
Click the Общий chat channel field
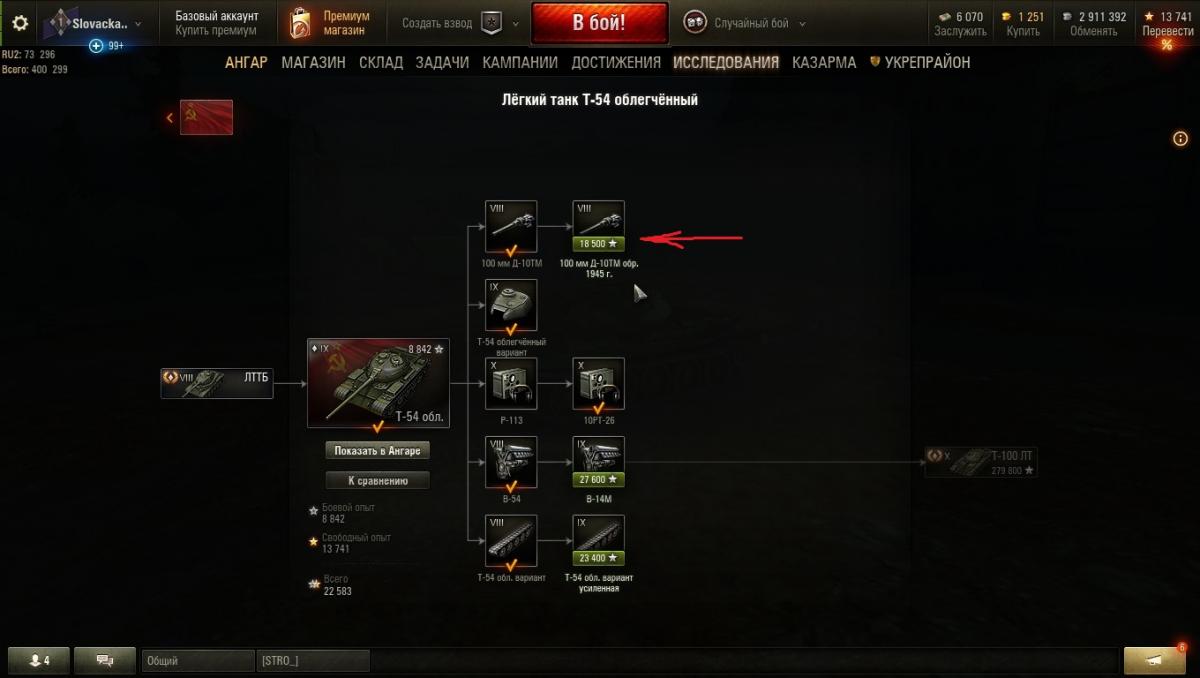(198, 661)
